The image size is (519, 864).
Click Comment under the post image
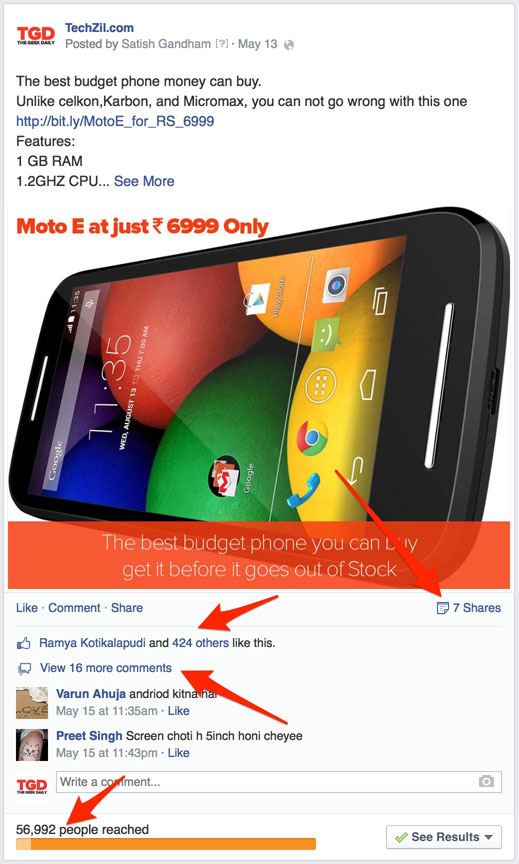[x=74, y=608]
